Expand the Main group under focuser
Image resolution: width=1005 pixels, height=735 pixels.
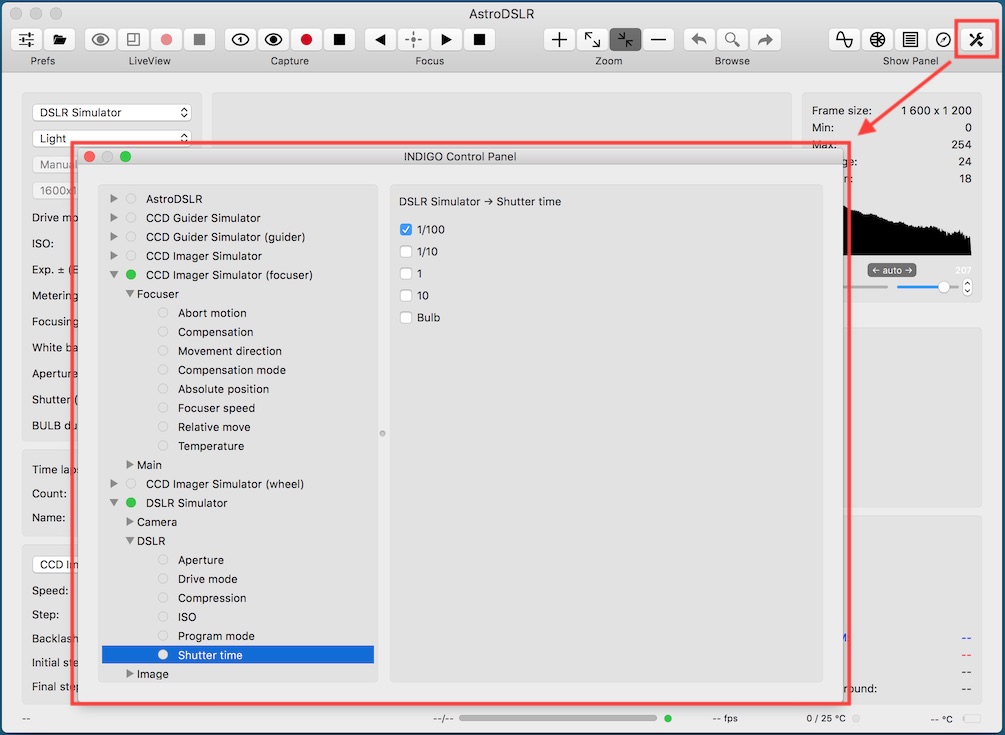(129, 465)
